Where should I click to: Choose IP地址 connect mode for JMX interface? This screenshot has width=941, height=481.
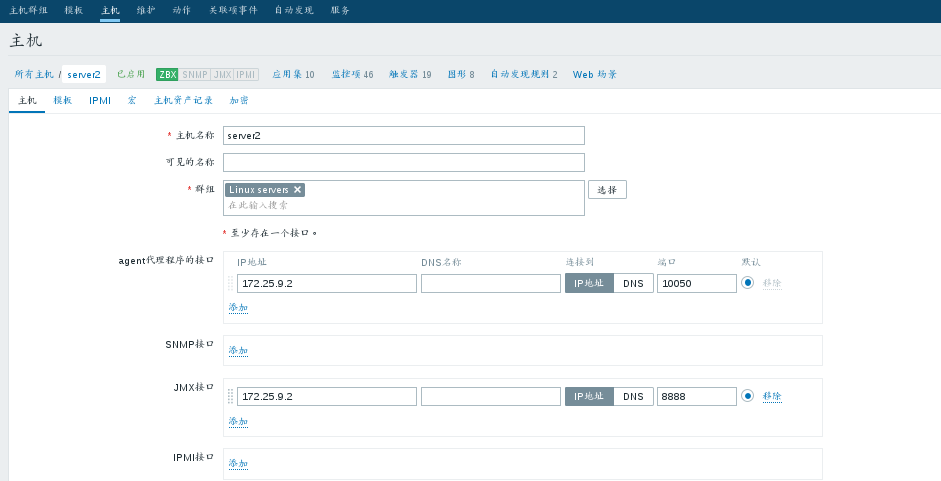coord(589,396)
